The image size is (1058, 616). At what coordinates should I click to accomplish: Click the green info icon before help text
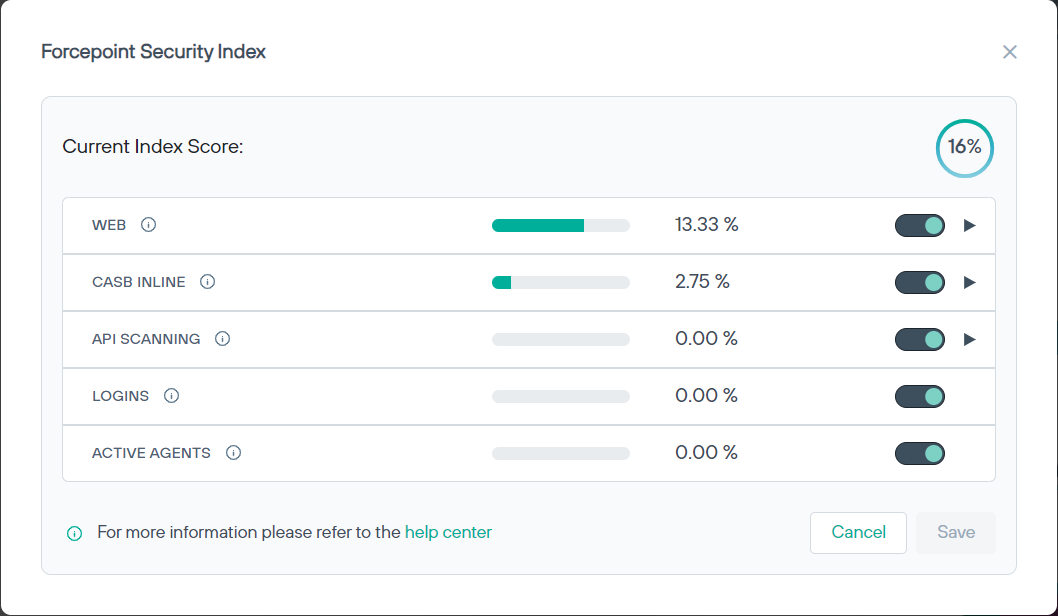click(x=74, y=533)
